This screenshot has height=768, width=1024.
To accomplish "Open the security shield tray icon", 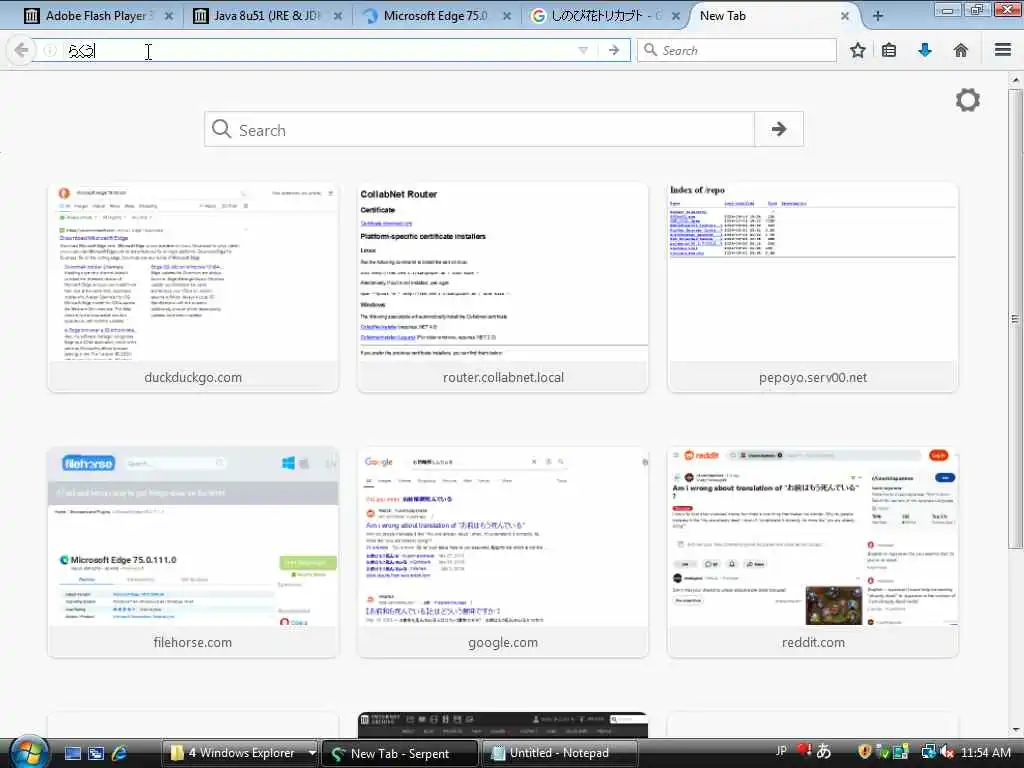I will (865, 752).
